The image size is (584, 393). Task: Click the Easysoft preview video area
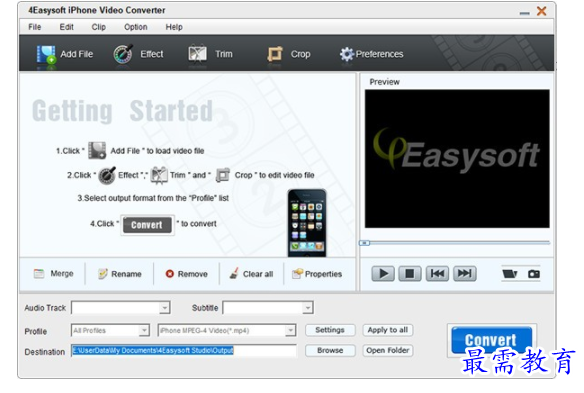click(x=457, y=159)
